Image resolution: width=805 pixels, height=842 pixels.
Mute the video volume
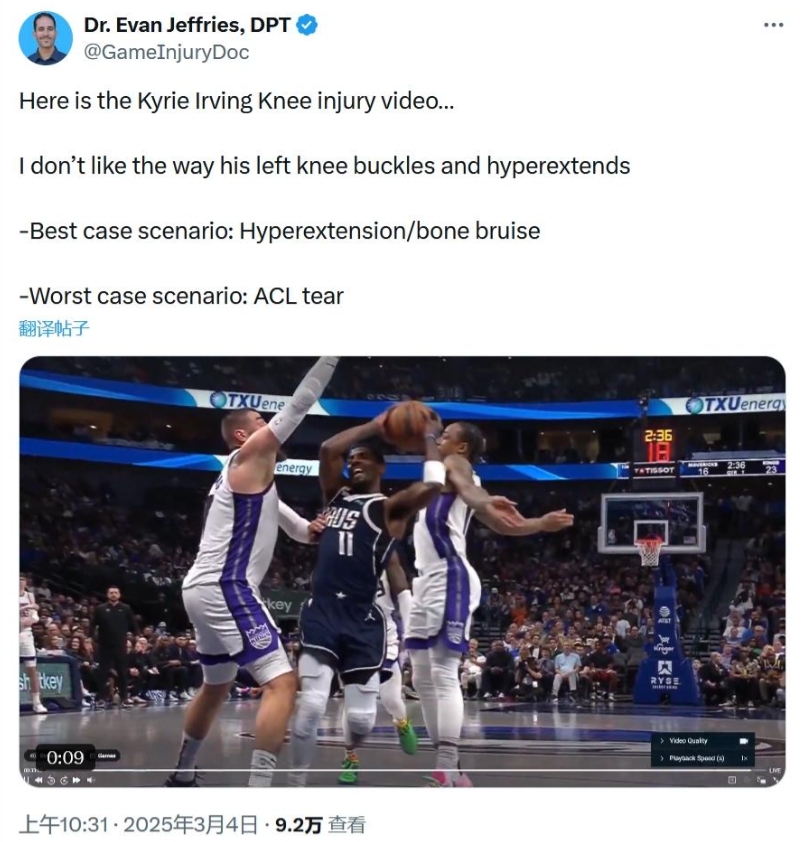pyautogui.click(x=89, y=779)
